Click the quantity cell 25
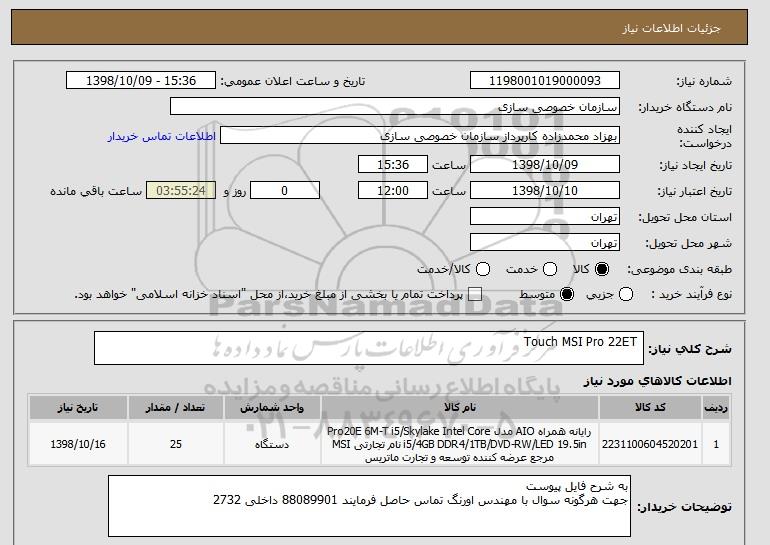The width and height of the screenshot is (770, 545). [x=176, y=444]
